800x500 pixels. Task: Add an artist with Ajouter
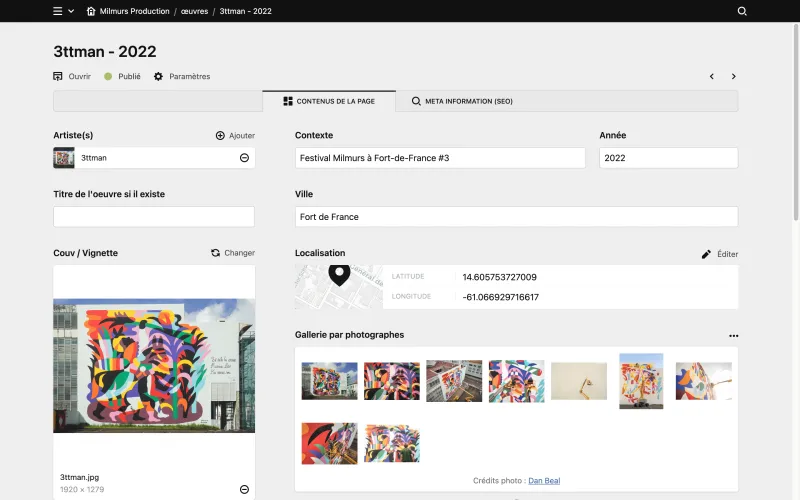235,135
